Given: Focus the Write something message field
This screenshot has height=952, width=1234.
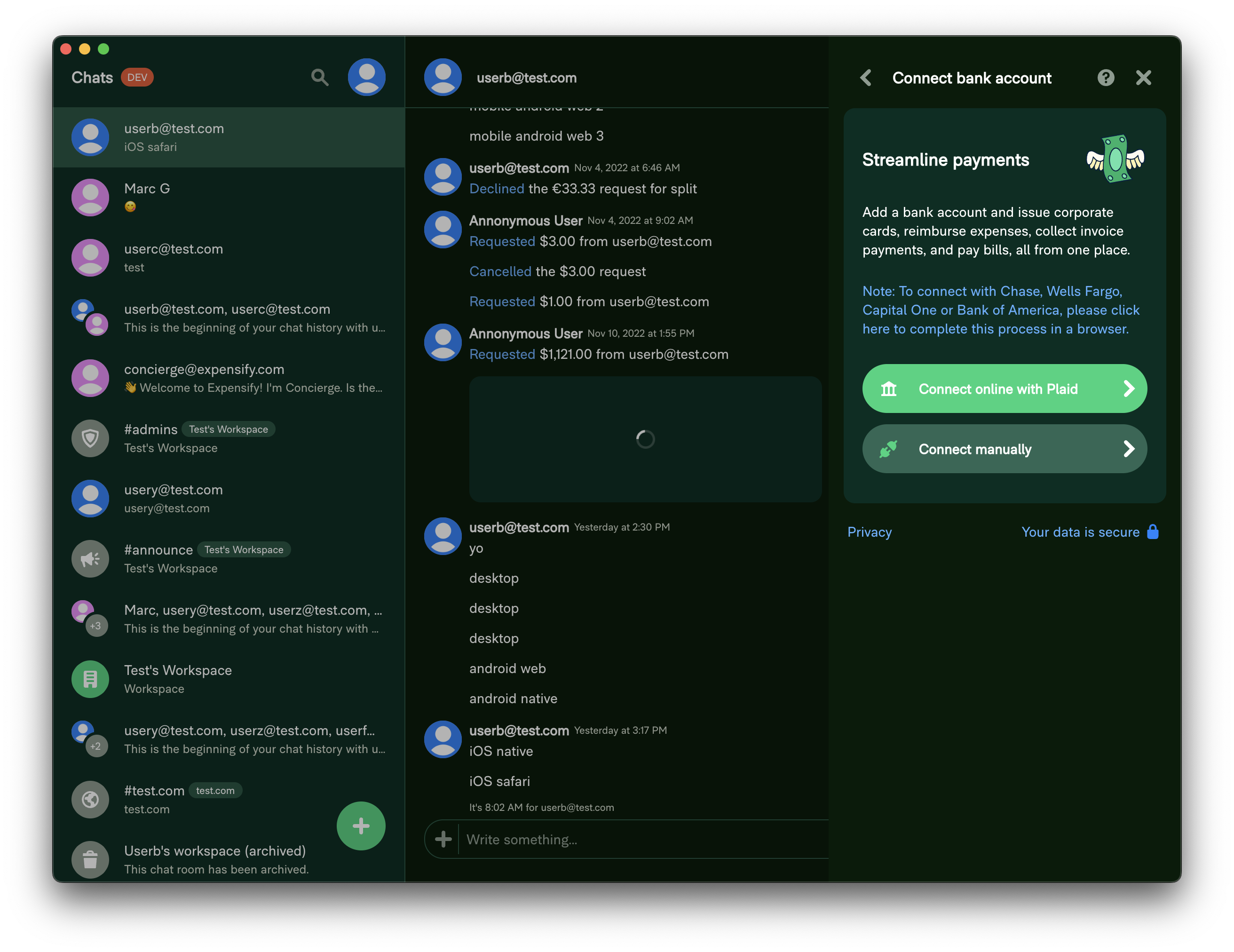Looking at the screenshot, I should tap(644, 839).
